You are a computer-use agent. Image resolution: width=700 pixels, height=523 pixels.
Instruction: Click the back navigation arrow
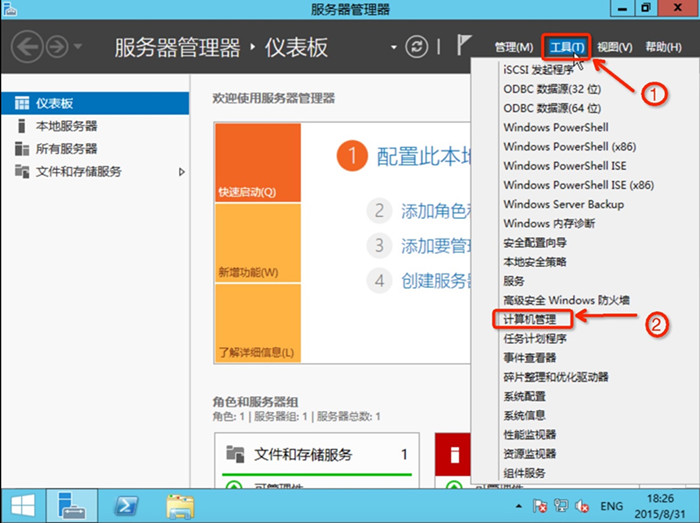coord(27,46)
